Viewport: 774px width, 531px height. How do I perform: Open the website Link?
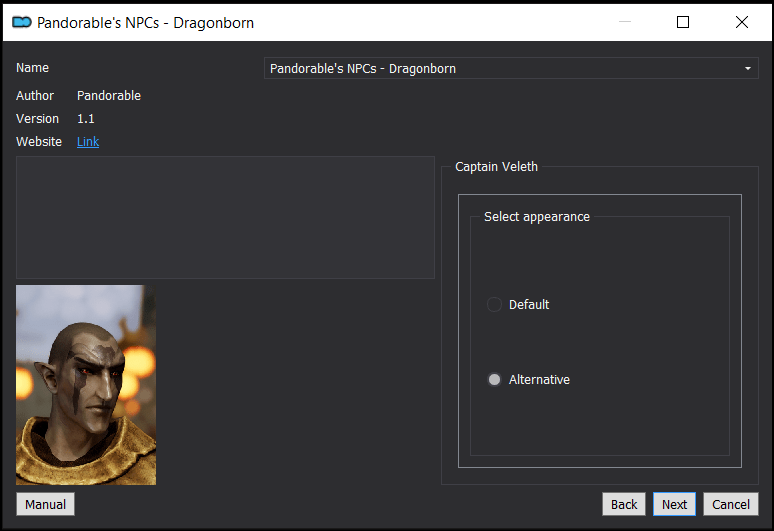pyautogui.click(x=88, y=142)
